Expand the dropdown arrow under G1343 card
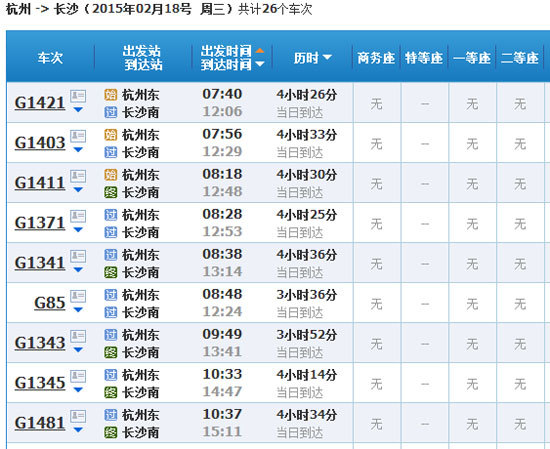Image resolution: width=550 pixels, height=449 pixels. pyautogui.click(x=78, y=350)
